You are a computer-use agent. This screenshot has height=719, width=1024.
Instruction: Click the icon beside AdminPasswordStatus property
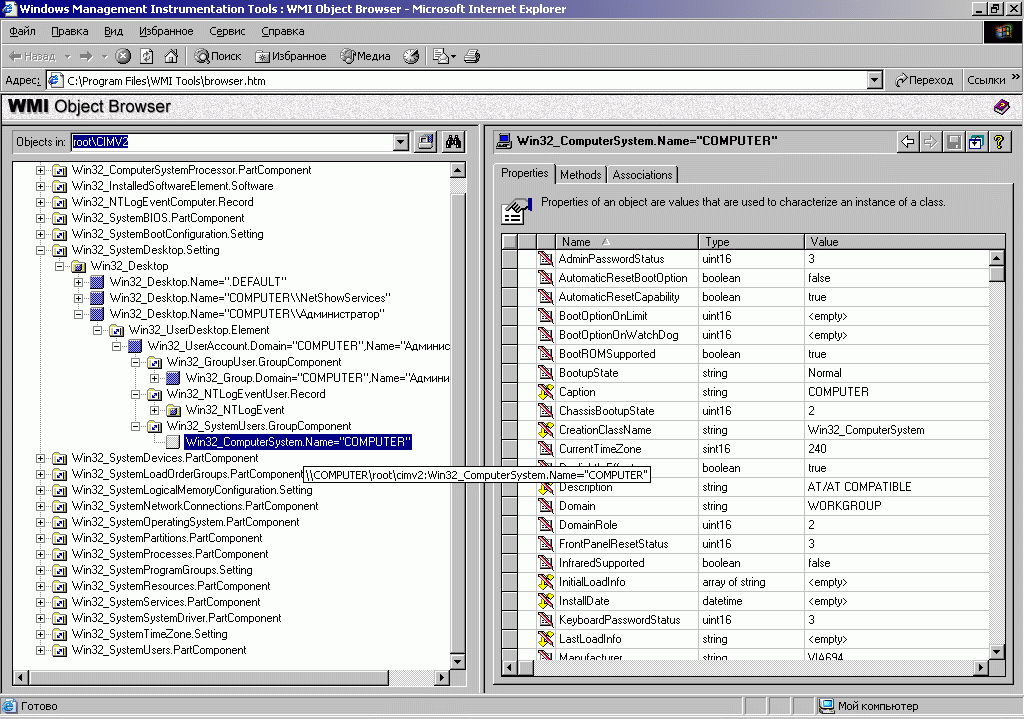545,259
